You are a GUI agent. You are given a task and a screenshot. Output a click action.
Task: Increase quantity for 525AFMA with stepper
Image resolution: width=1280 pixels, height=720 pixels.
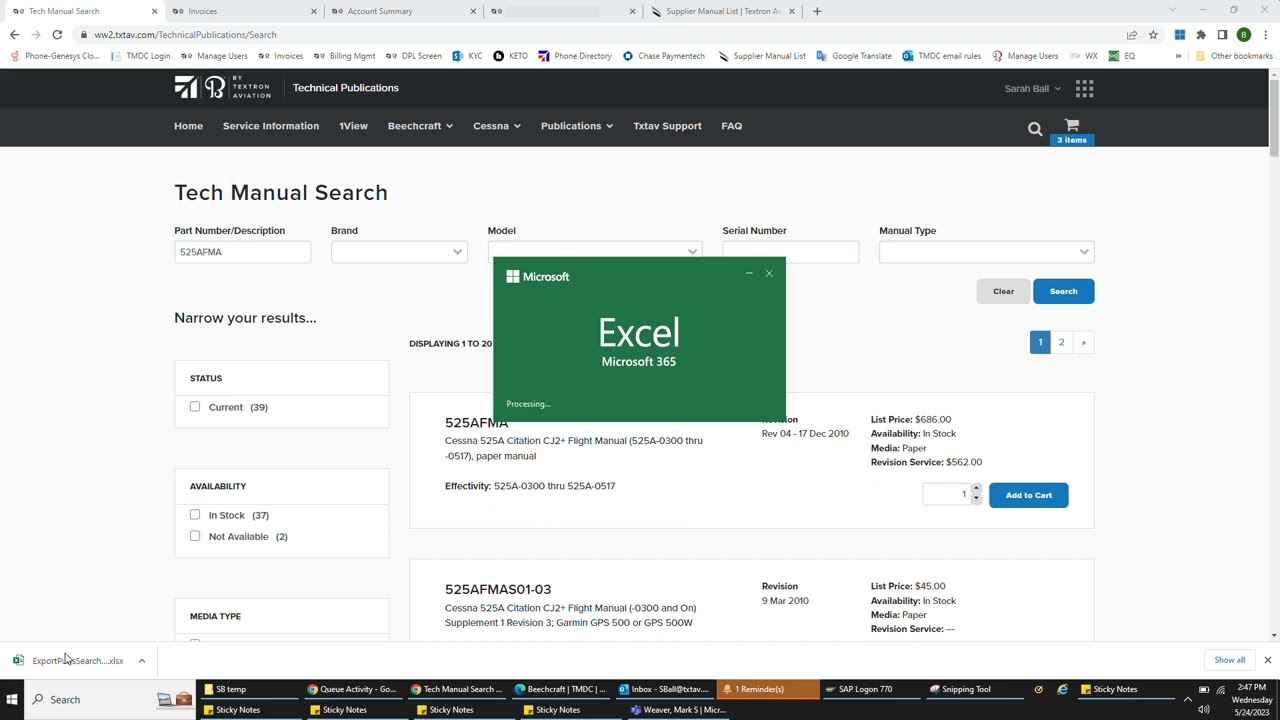976,489
